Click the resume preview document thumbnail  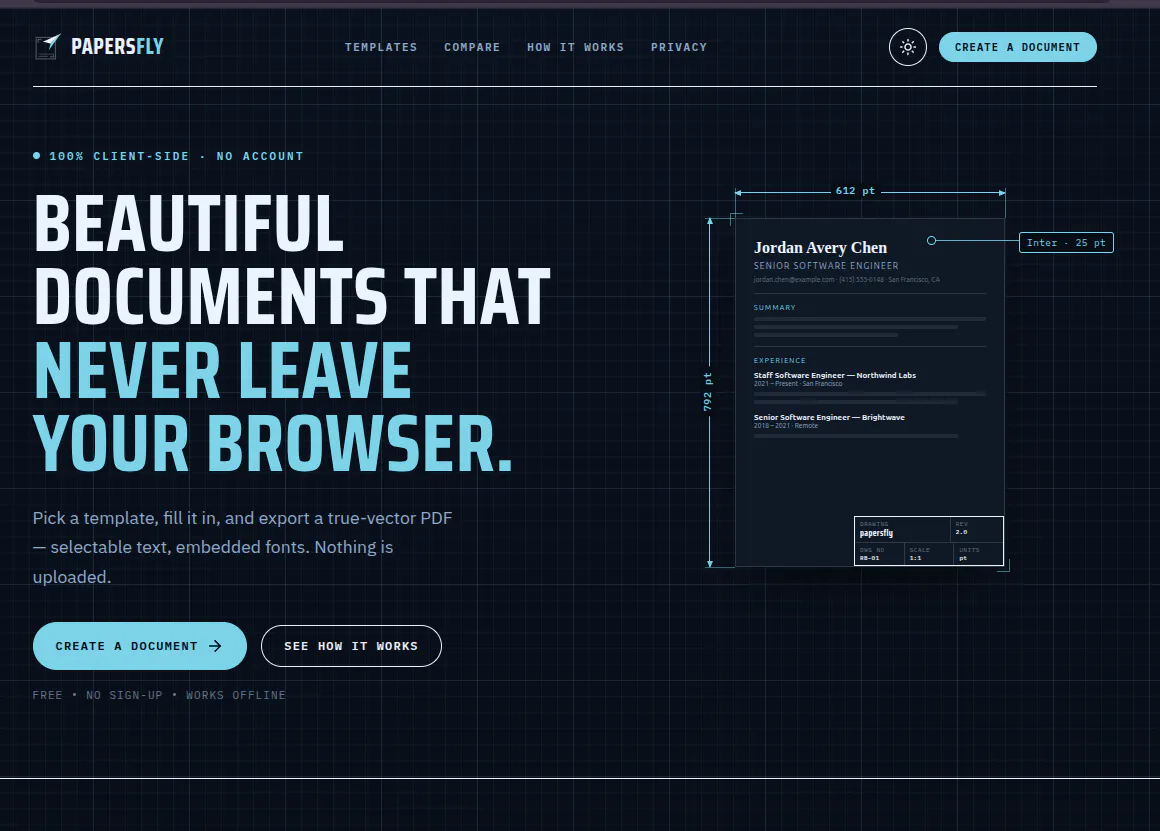pyautogui.click(x=870, y=392)
